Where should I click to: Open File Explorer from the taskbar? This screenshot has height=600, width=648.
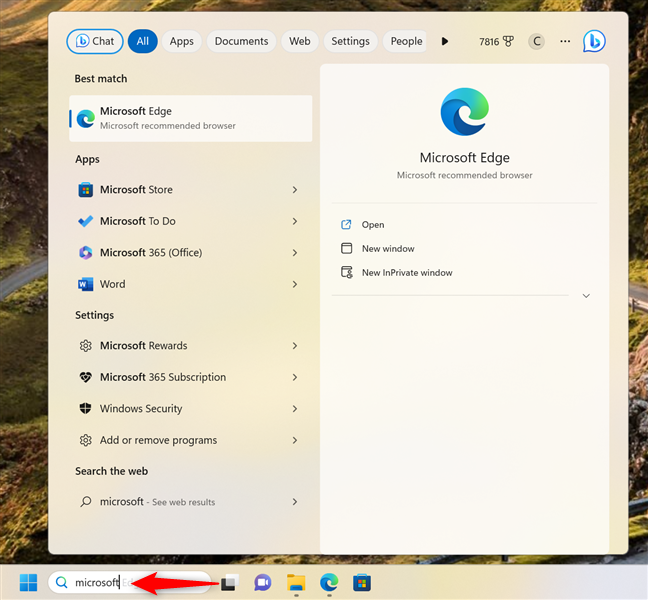(296, 583)
